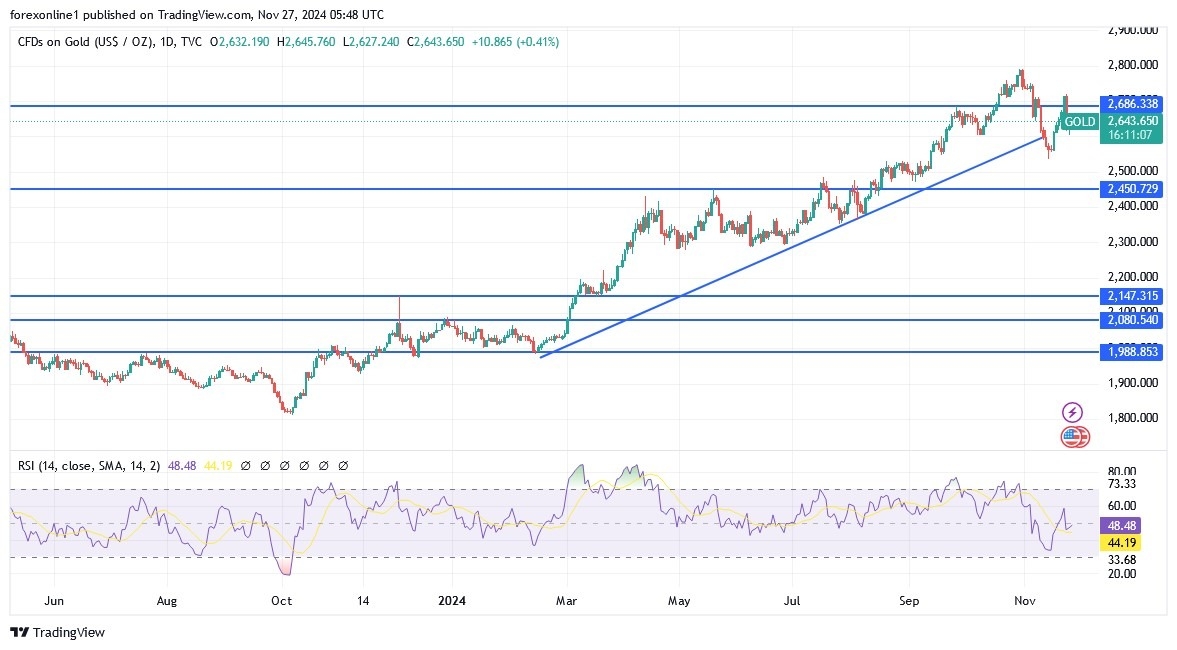
Task: Expand the 1D timeframe selector in the legend
Action: click(x=166, y=43)
